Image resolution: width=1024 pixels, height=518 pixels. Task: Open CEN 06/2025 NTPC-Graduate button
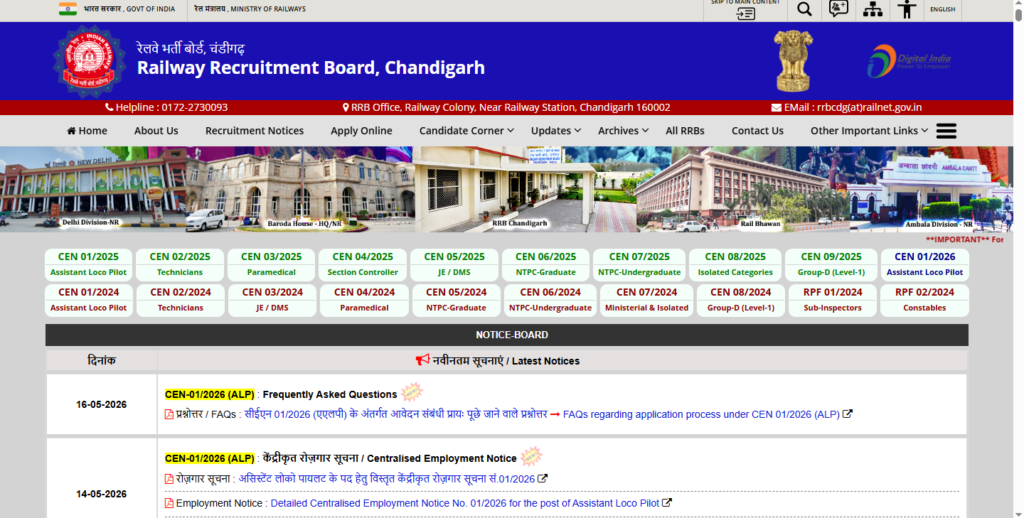pos(545,265)
